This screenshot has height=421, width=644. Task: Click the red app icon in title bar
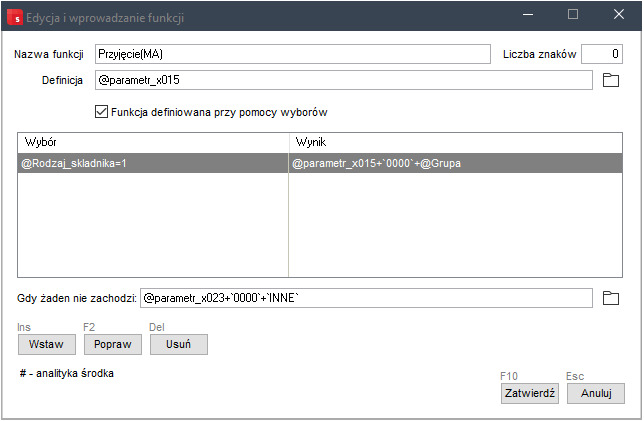point(15,18)
